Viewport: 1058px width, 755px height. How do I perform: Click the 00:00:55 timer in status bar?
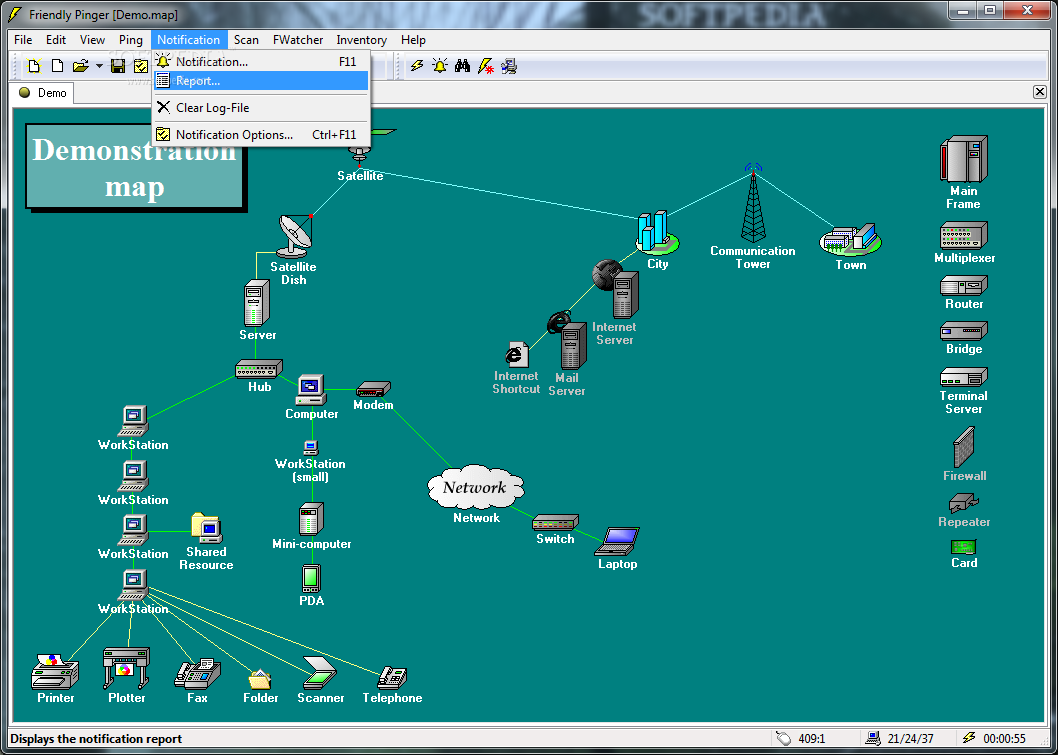pos(1004,739)
